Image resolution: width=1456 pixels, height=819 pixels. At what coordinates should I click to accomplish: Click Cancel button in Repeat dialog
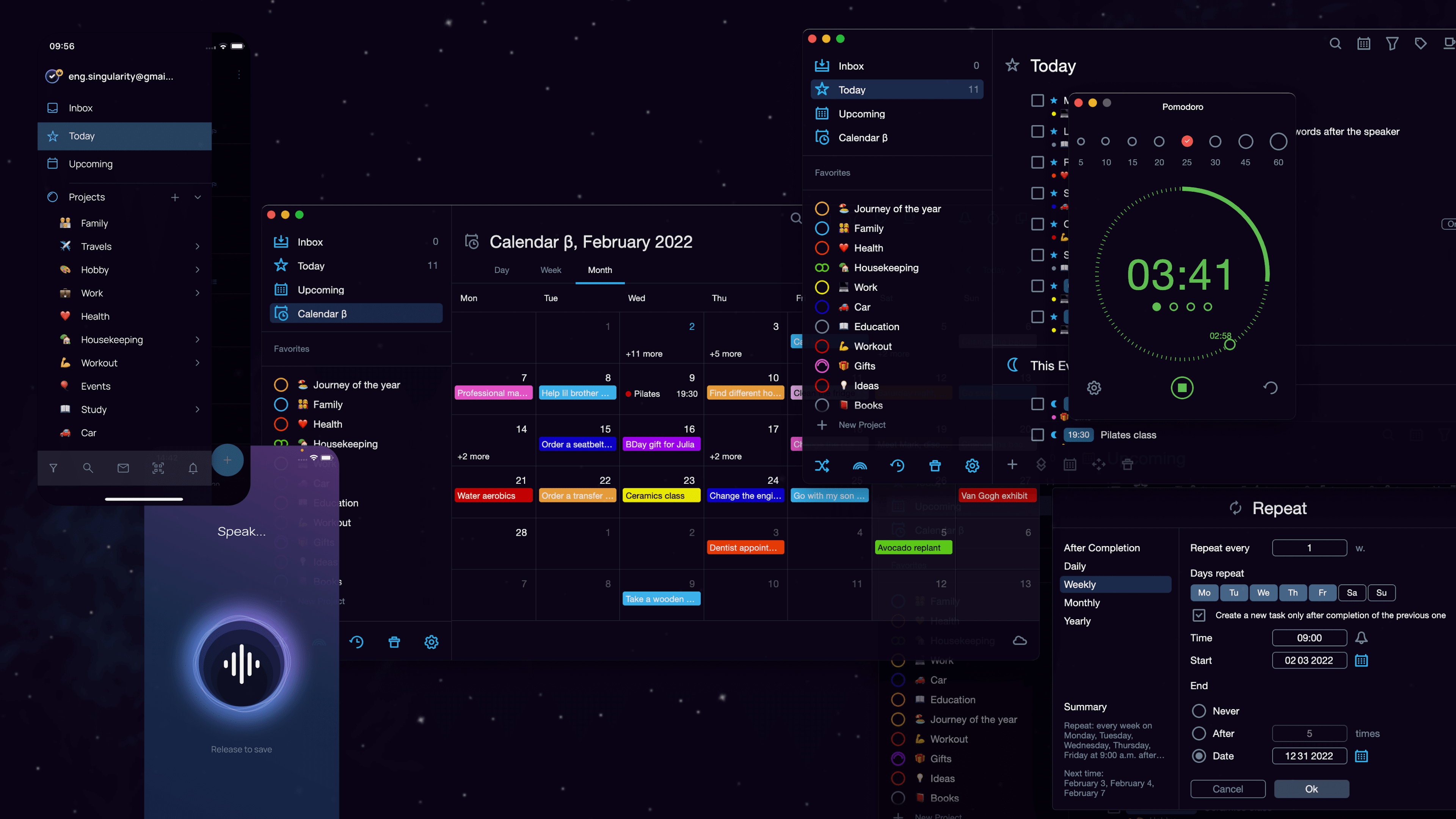1228,789
